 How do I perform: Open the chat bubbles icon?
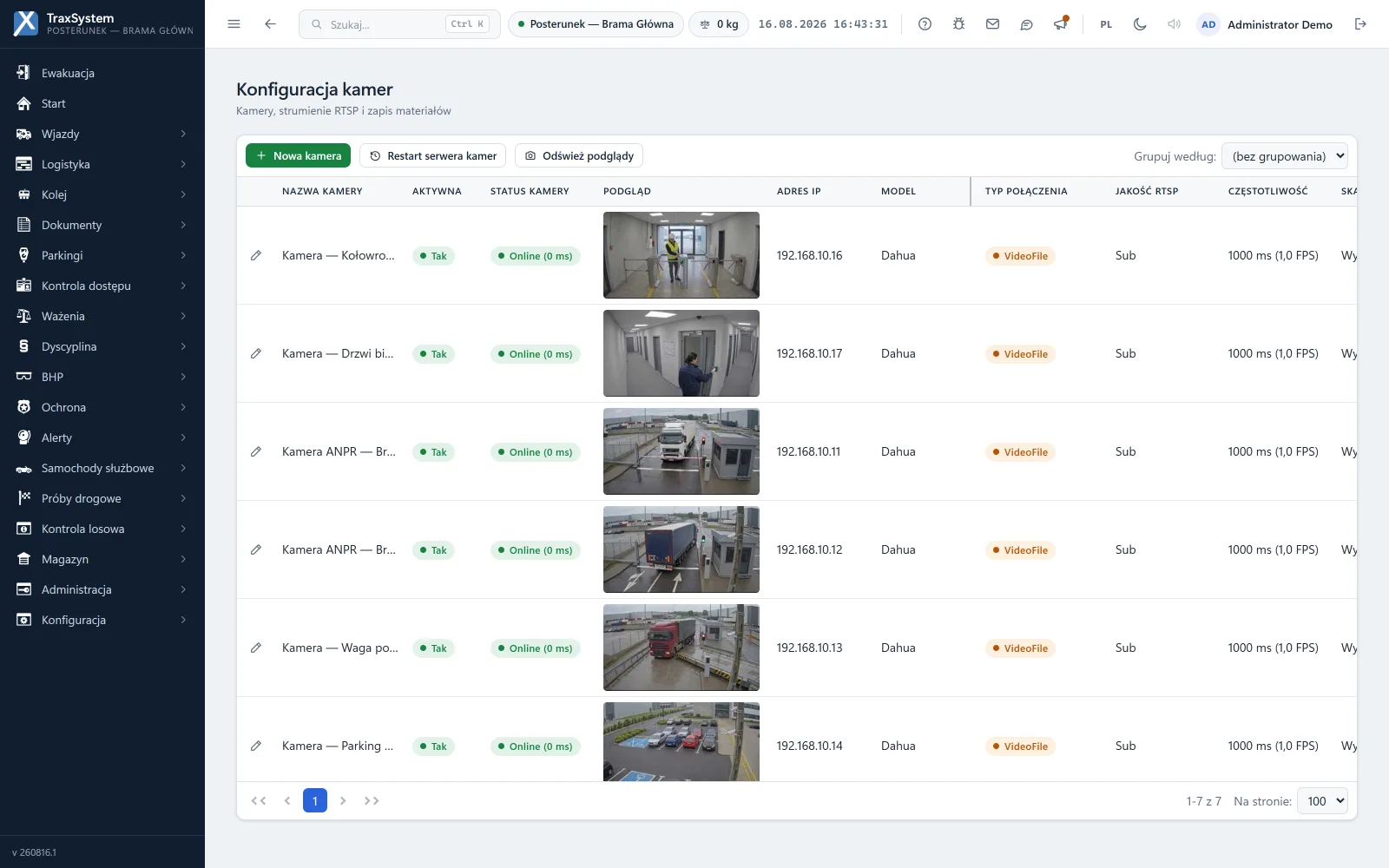point(1026,24)
